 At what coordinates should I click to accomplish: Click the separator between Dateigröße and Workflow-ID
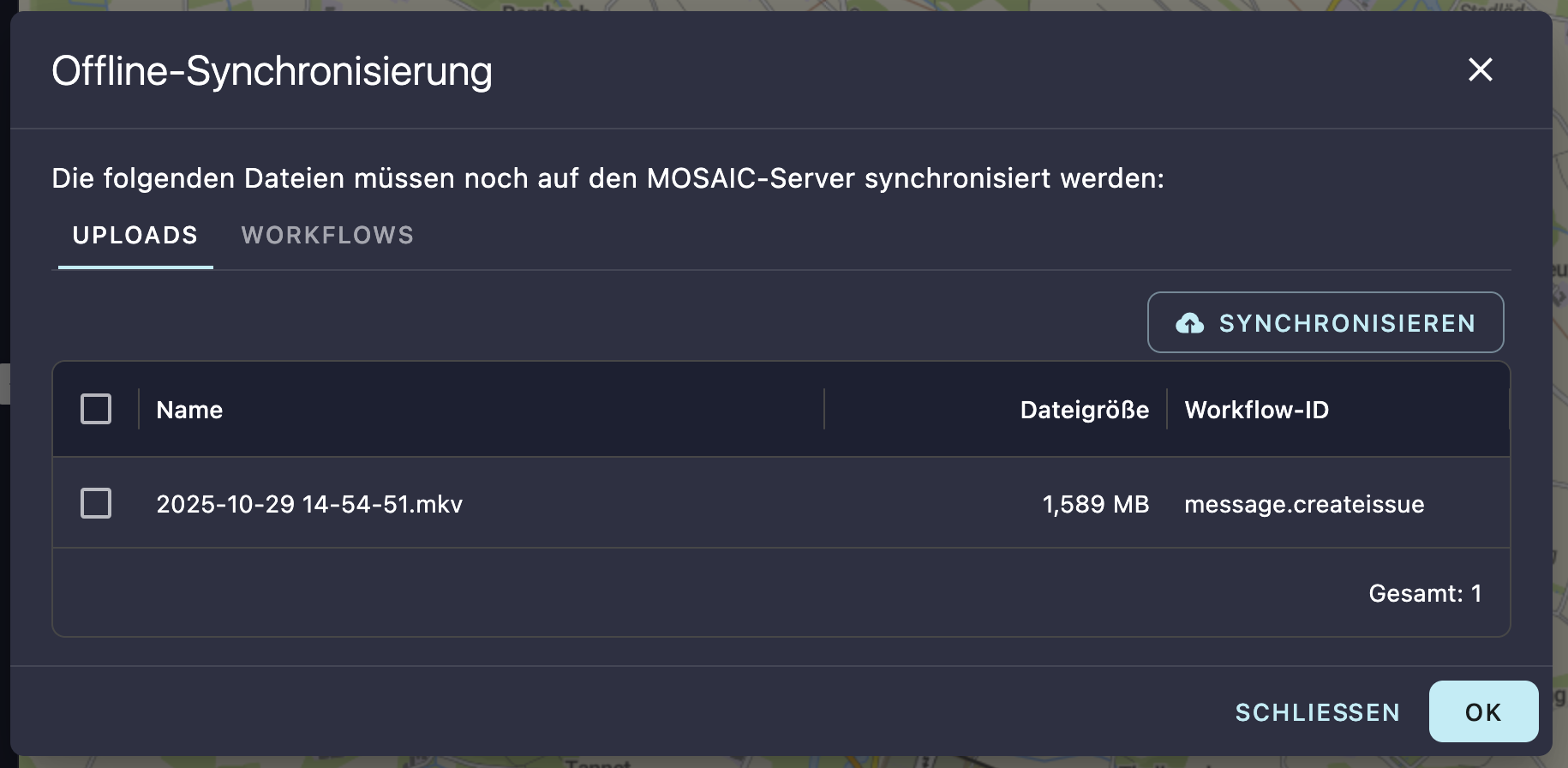tap(1167, 410)
